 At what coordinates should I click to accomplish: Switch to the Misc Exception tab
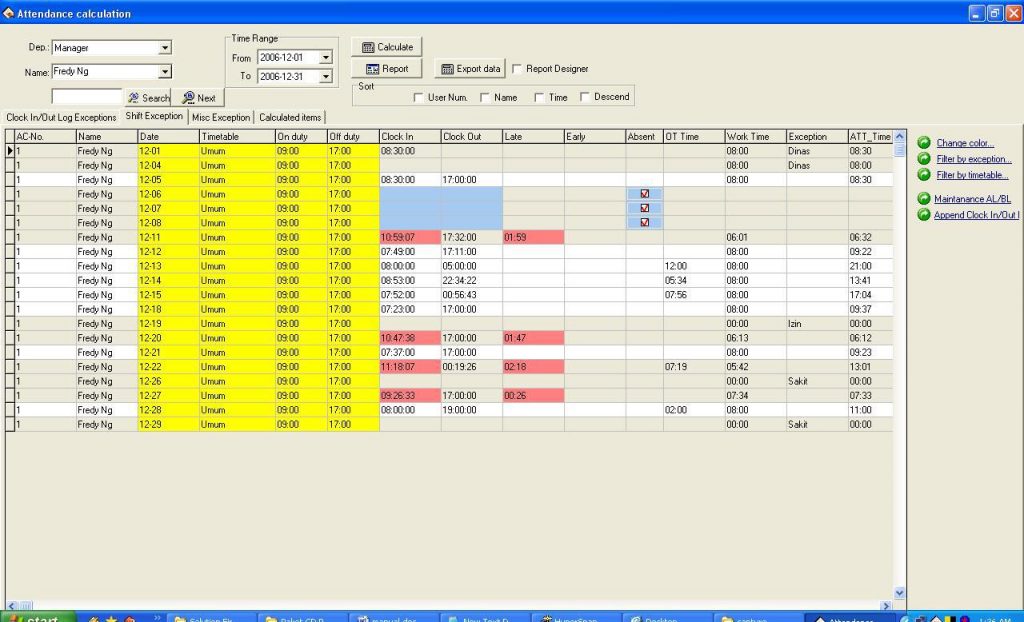point(220,116)
